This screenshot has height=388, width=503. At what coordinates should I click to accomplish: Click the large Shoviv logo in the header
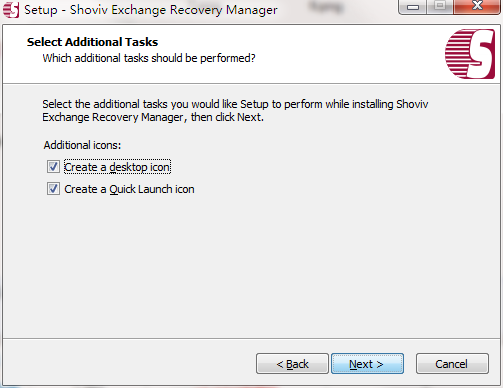tap(470, 54)
